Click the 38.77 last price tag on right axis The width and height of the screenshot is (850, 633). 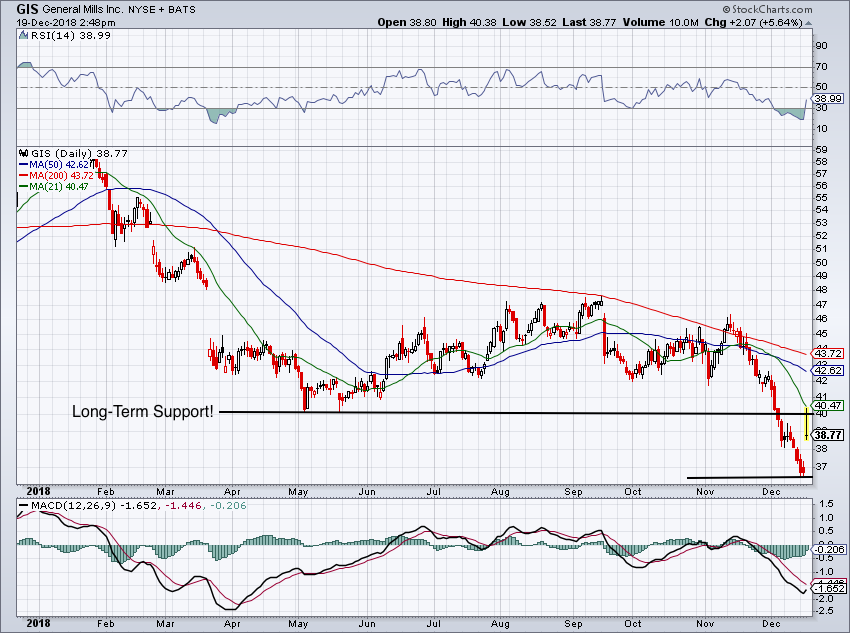(828, 435)
